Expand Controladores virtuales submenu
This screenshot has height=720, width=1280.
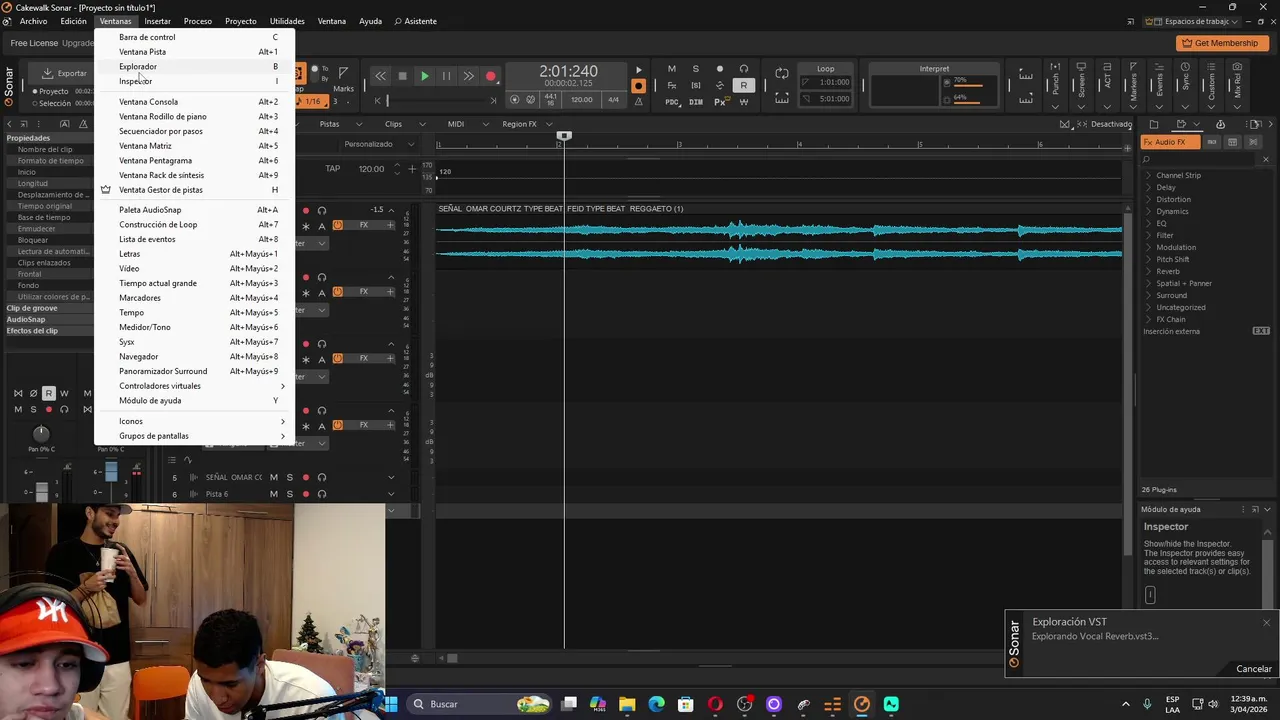pyautogui.click(x=195, y=386)
